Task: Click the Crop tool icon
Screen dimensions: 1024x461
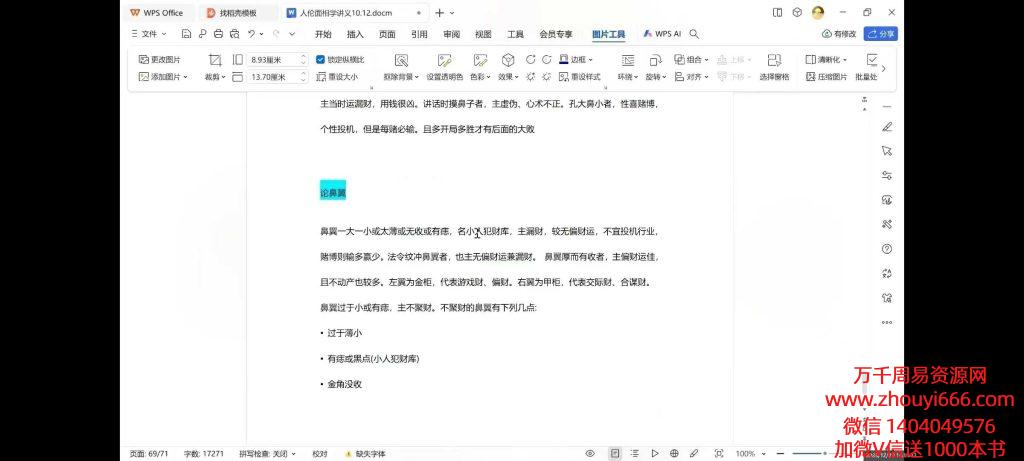Action: tap(215, 60)
